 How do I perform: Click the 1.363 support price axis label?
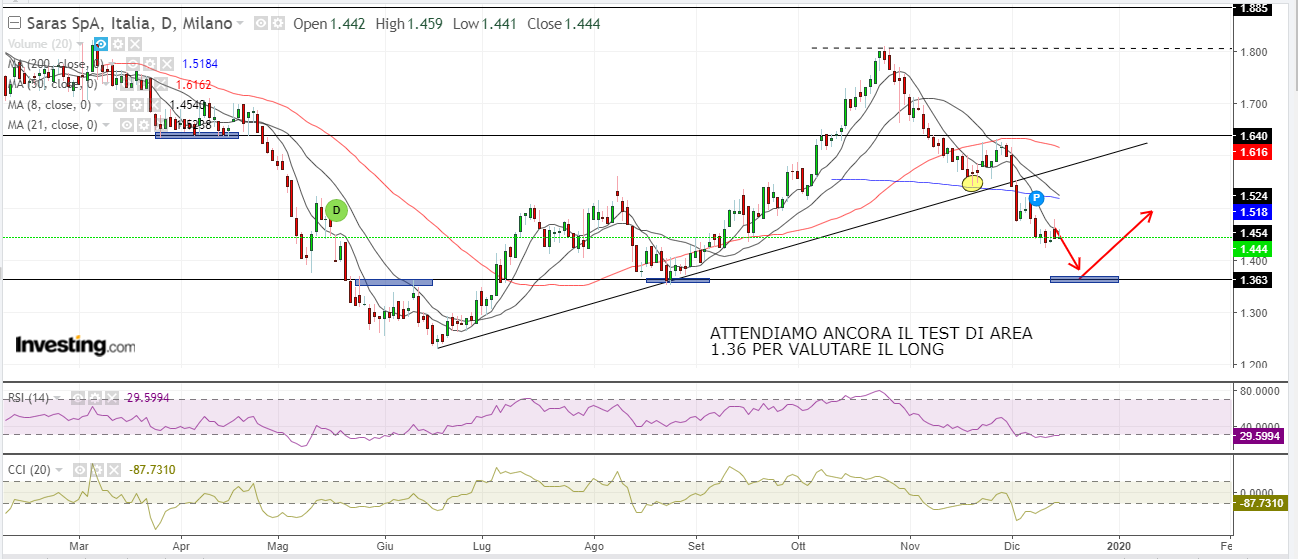click(1253, 280)
